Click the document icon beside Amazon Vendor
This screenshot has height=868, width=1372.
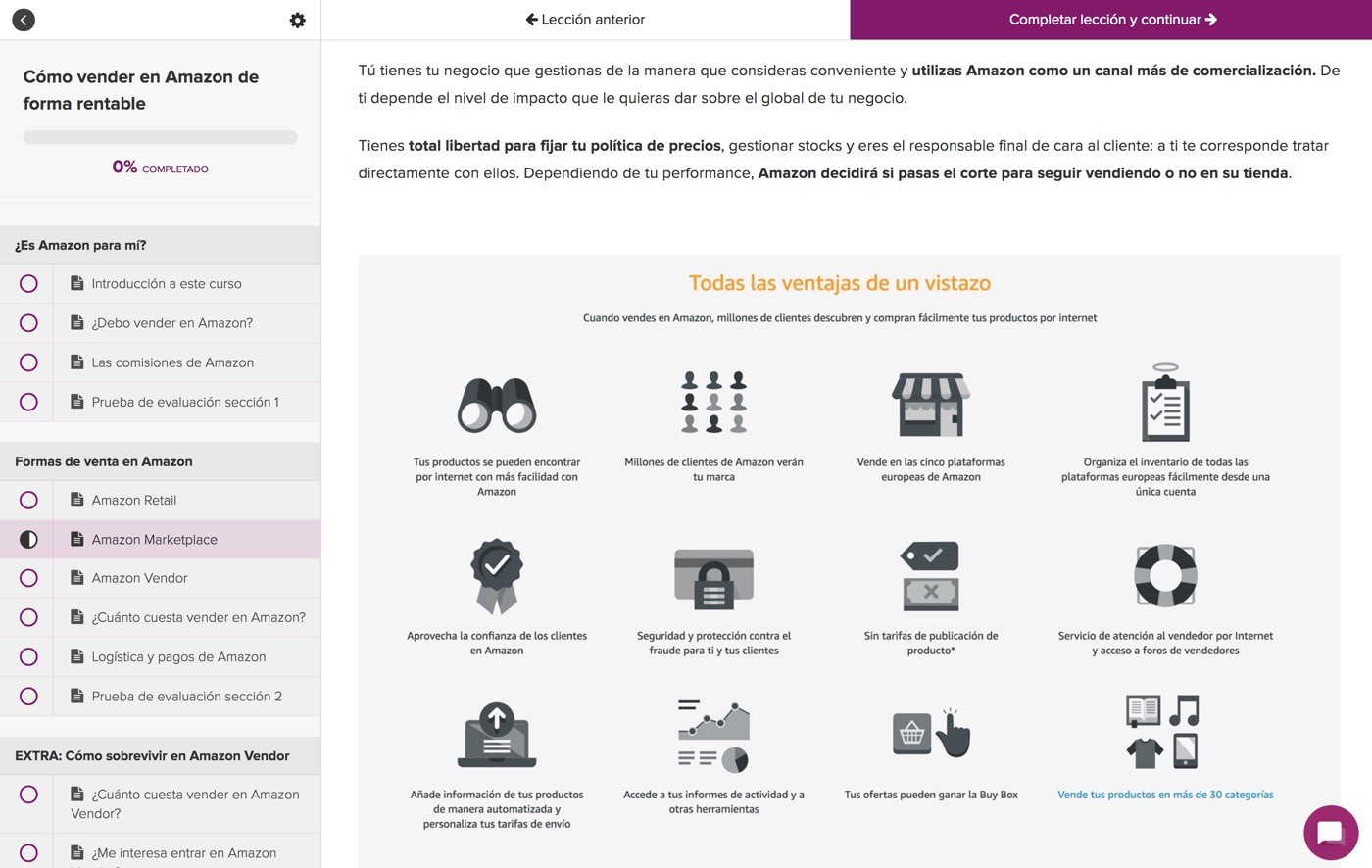(x=77, y=578)
